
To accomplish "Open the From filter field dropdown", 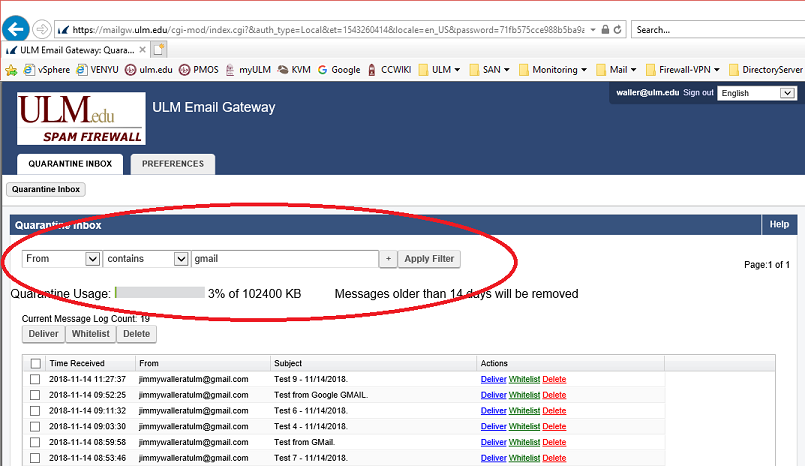I will tap(93, 259).
